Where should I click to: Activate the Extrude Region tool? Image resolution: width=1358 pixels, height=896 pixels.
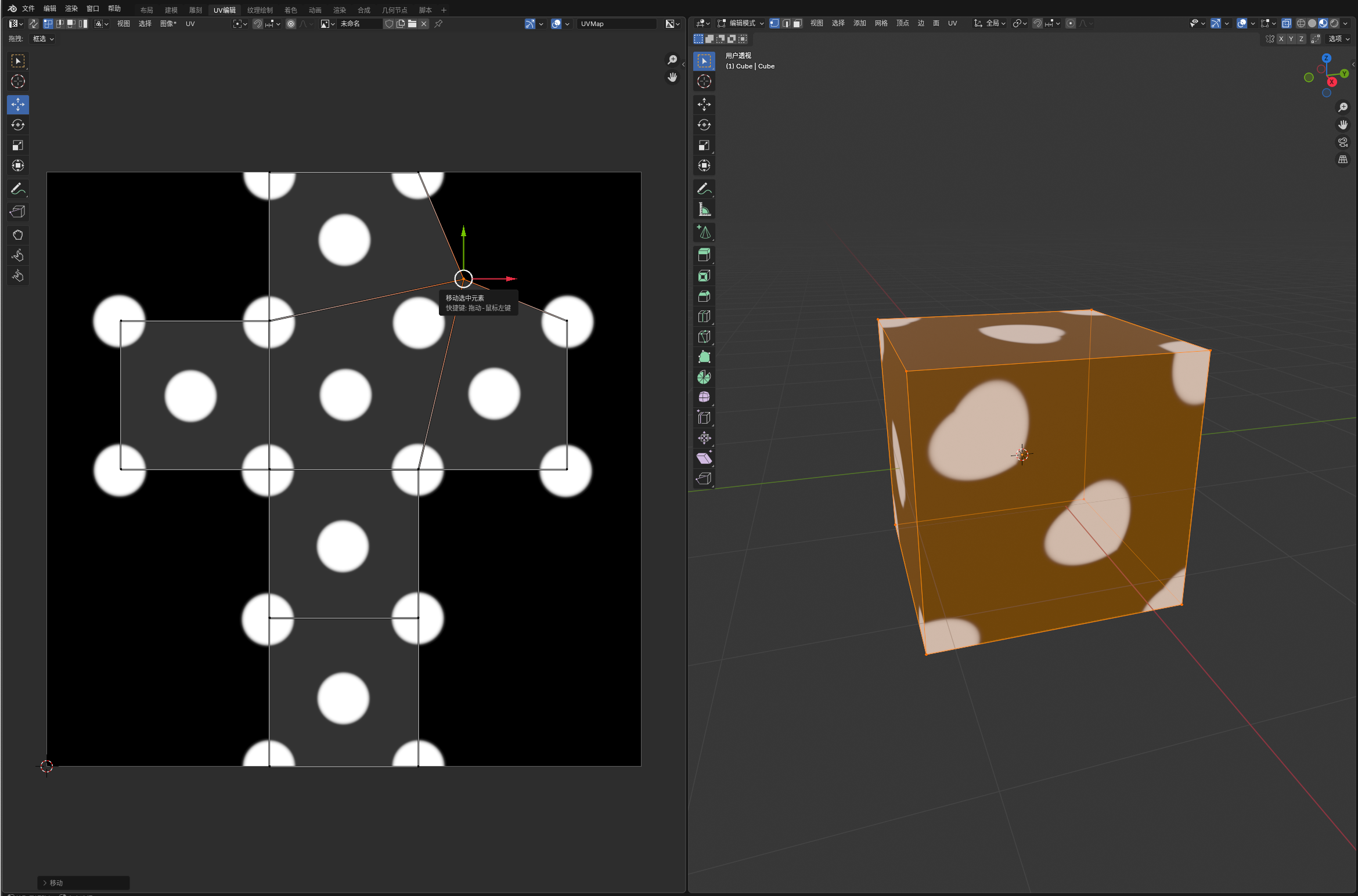pos(704,255)
